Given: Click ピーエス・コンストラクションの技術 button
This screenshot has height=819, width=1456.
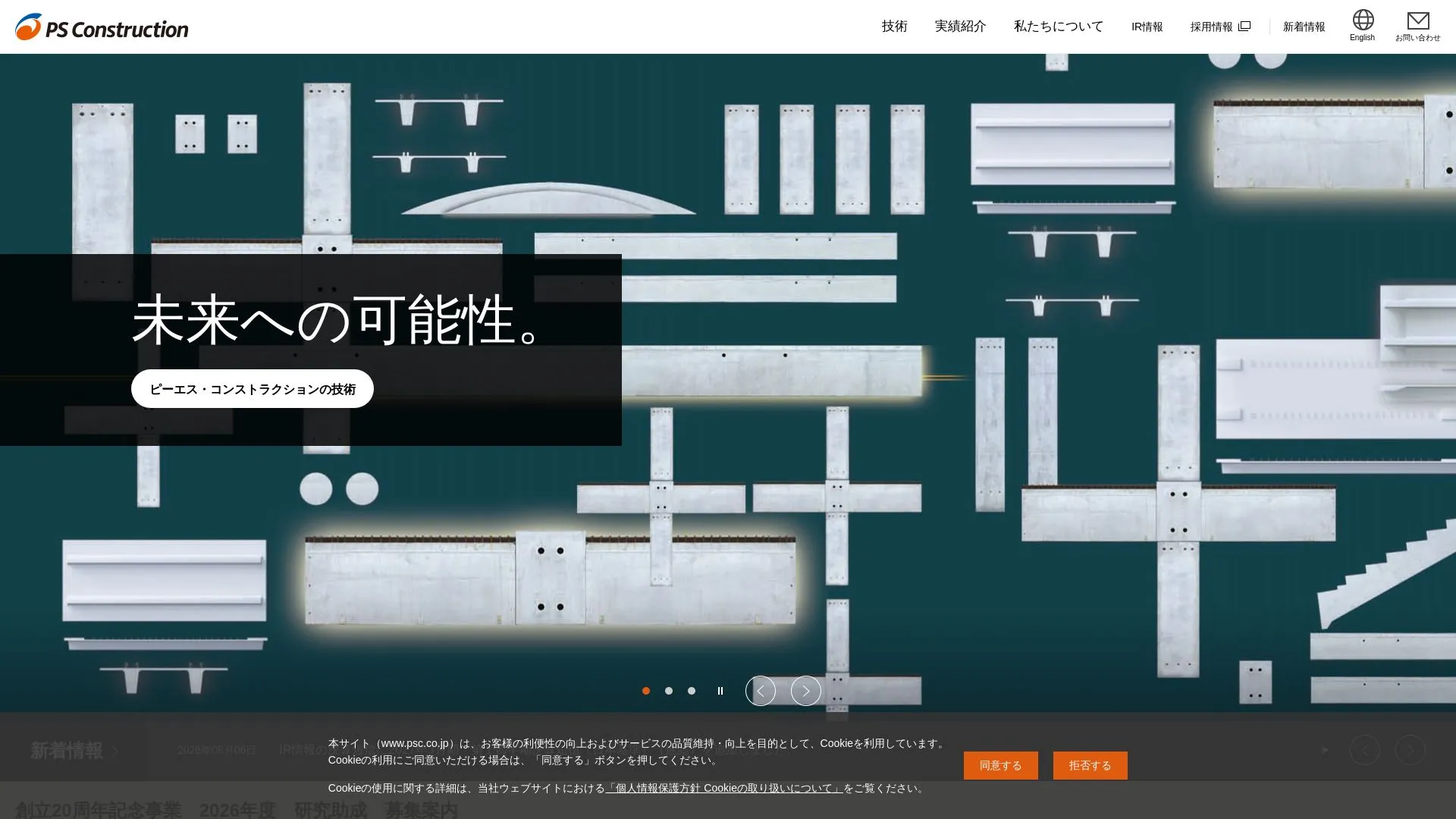Looking at the screenshot, I should 253,389.
